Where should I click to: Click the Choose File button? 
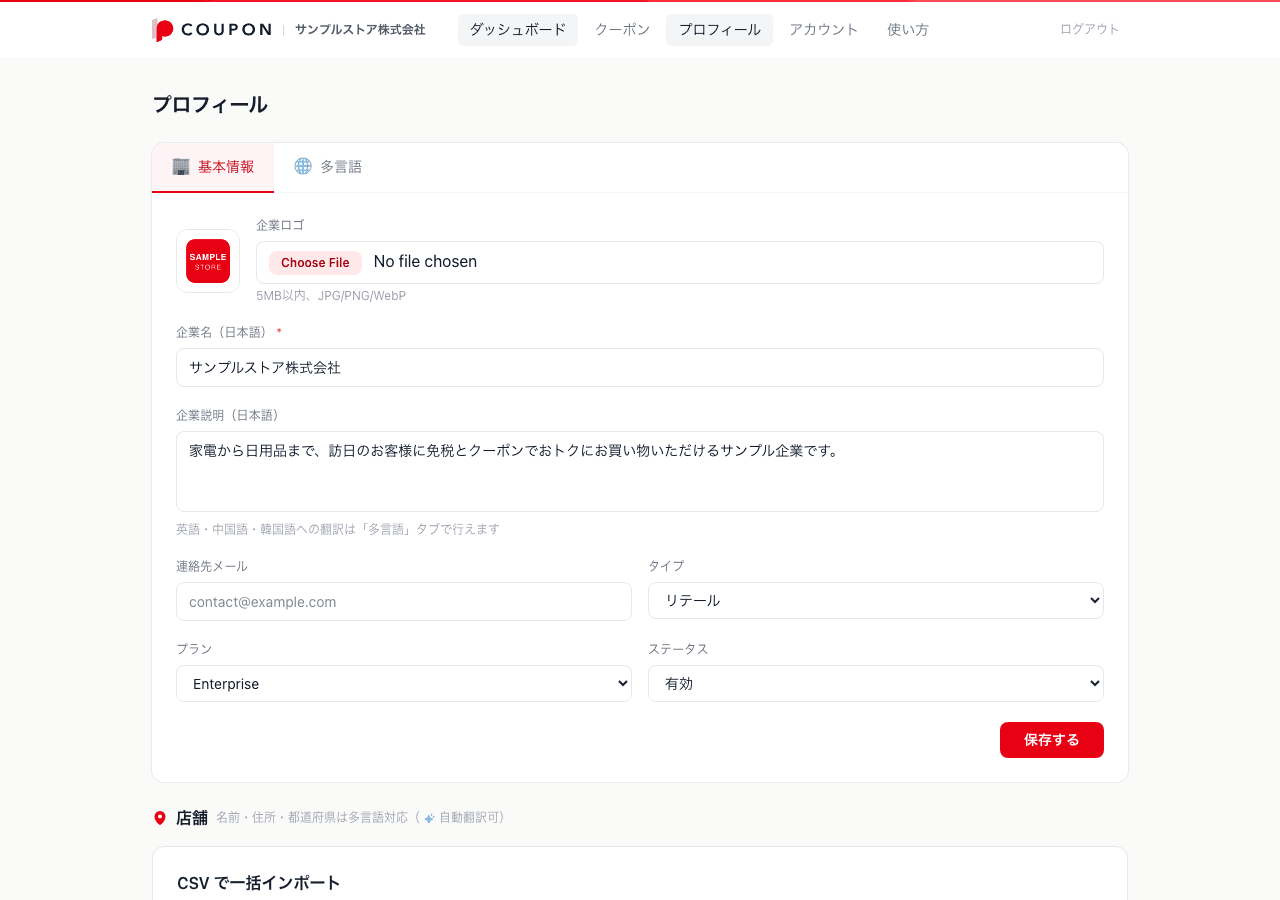point(315,263)
